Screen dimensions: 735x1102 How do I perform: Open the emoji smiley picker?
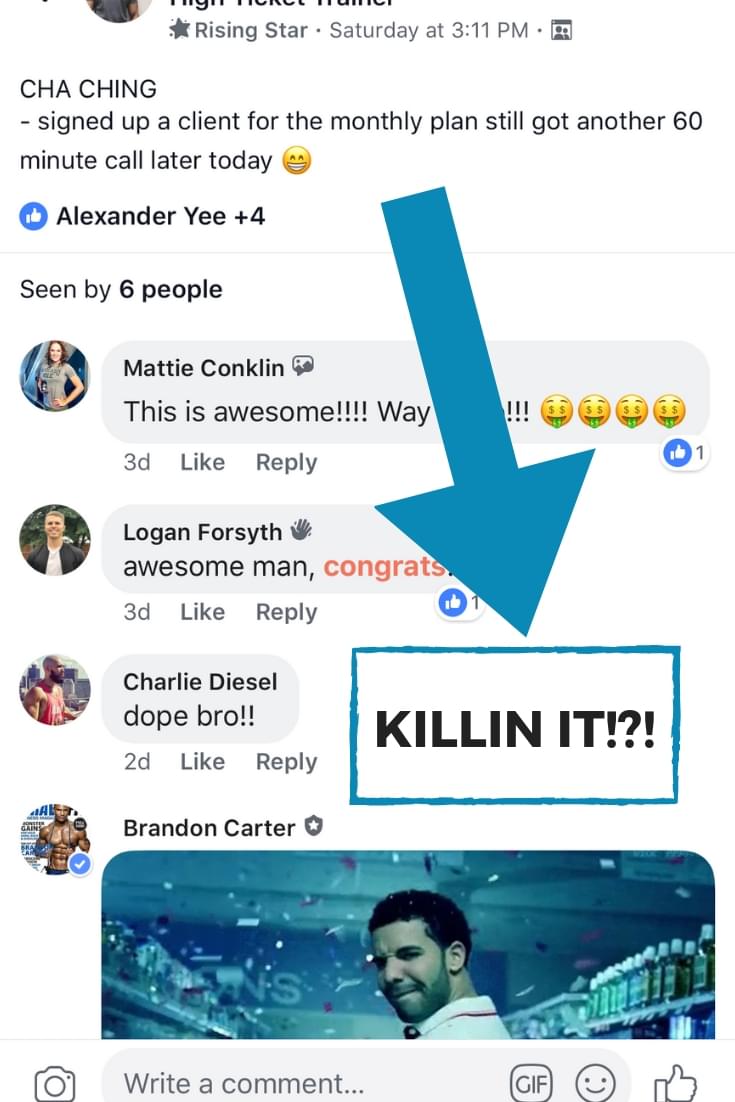595,1083
